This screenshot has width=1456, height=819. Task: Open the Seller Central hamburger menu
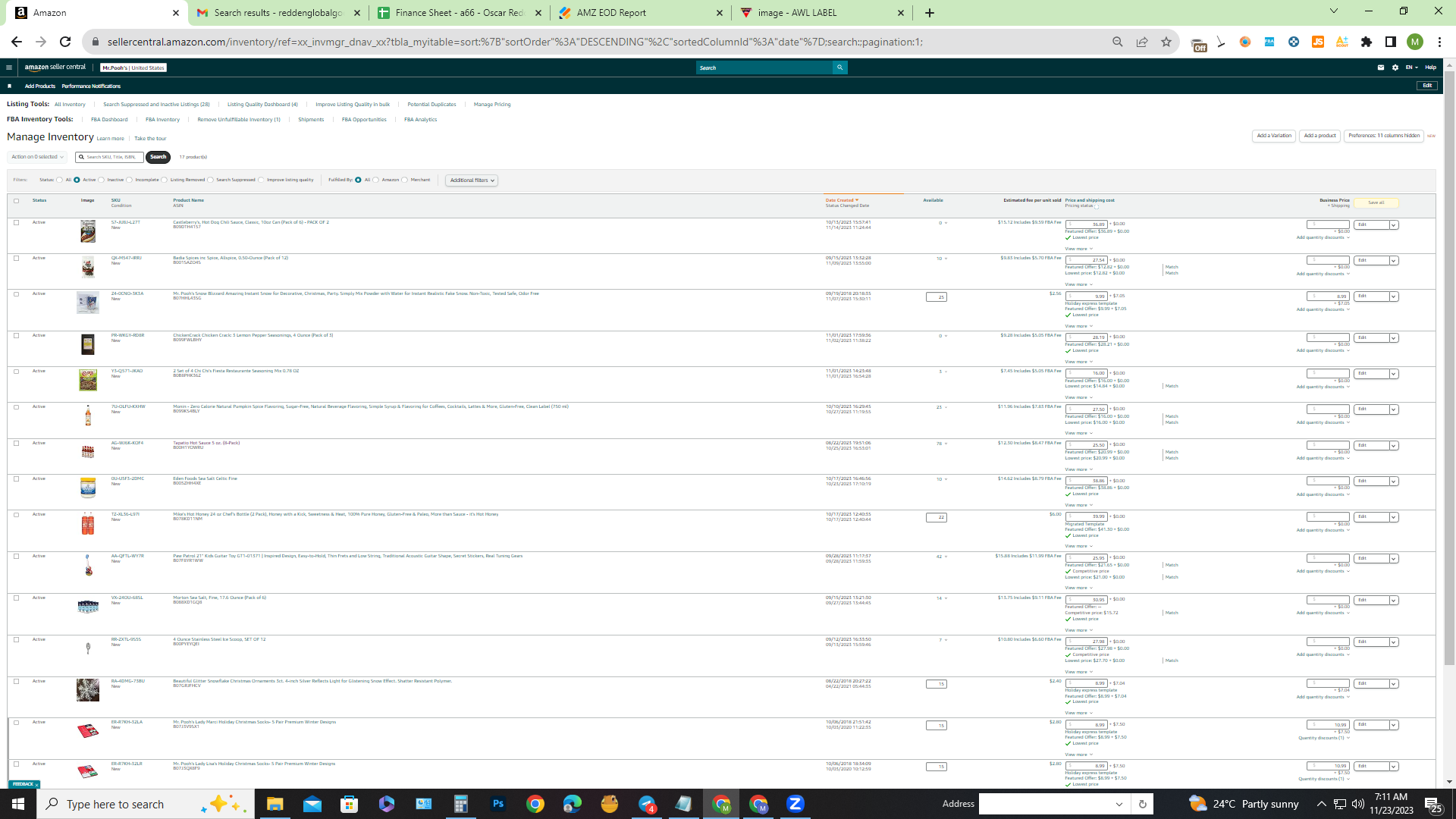(9, 67)
